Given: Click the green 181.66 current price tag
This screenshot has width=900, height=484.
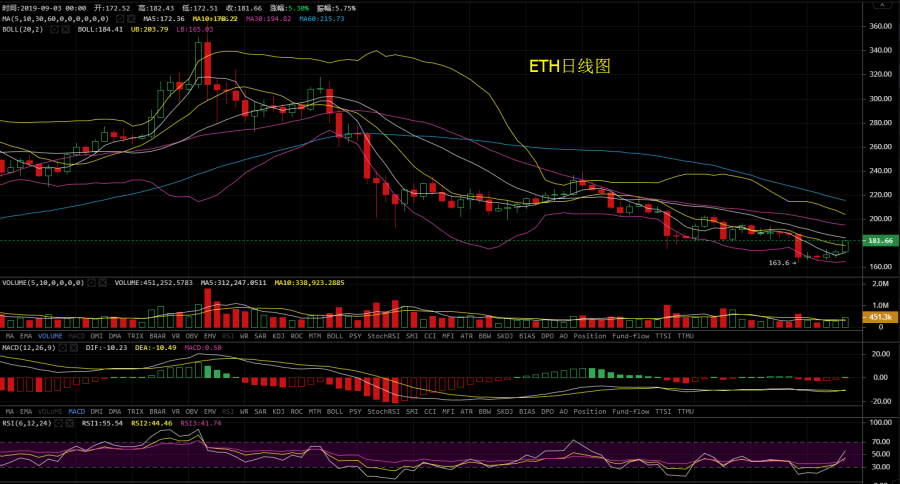Looking at the screenshot, I should click(x=880, y=241).
